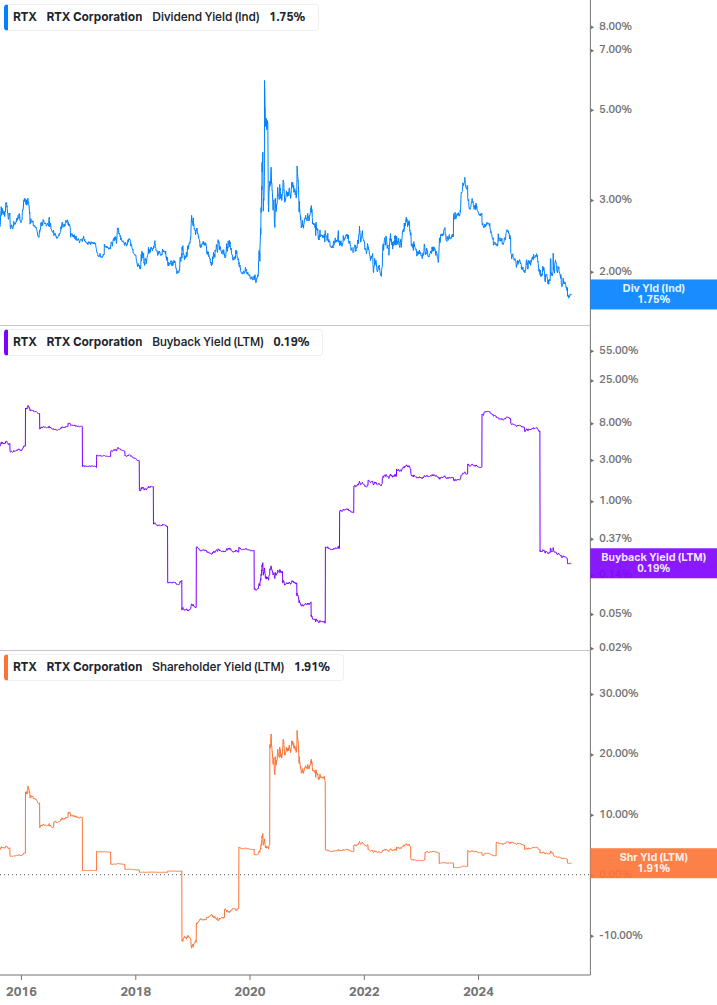Click the 2020 label on time axis
The width and height of the screenshot is (717, 1005).
250,992
